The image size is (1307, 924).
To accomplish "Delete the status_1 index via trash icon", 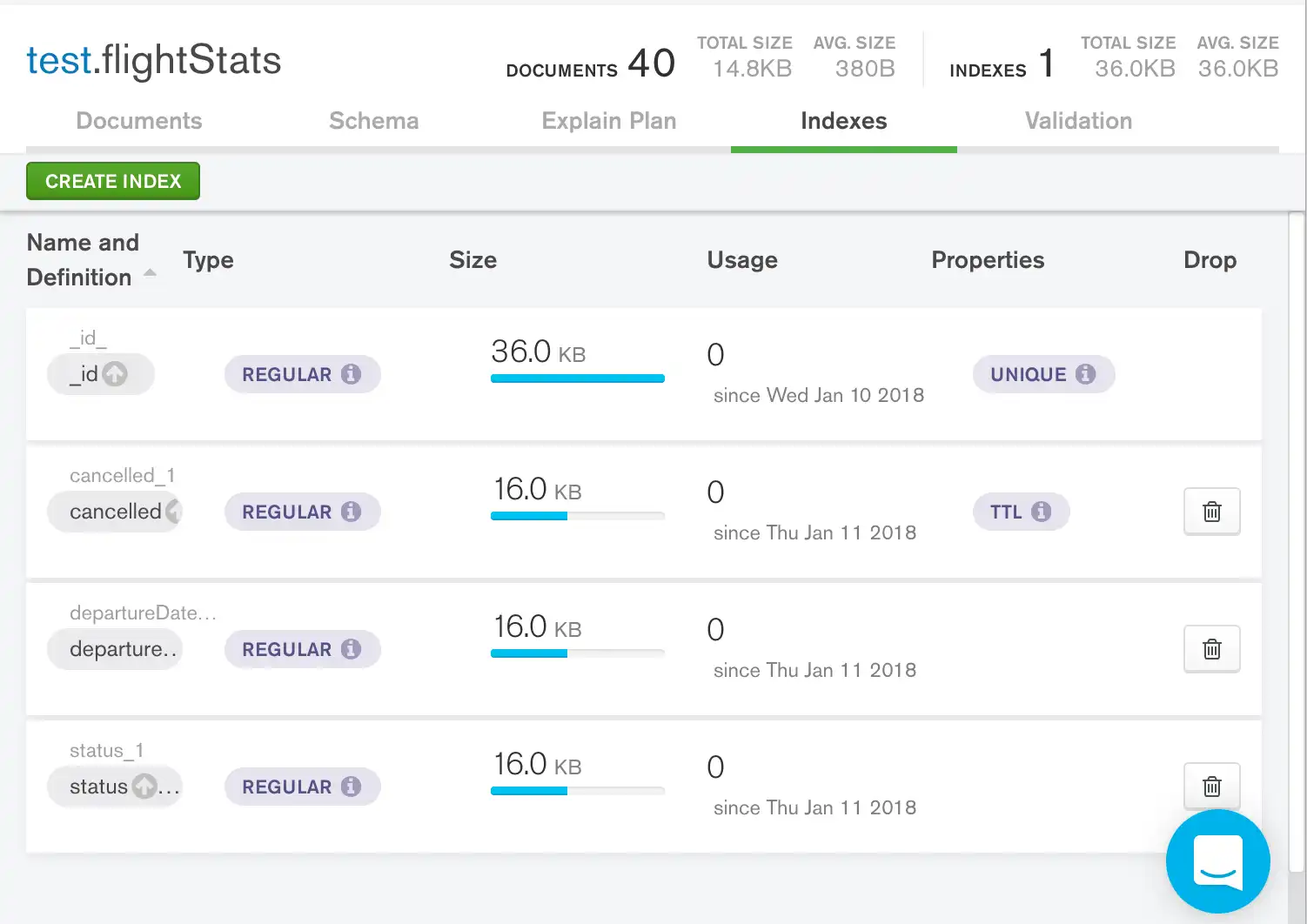I will coord(1211,787).
